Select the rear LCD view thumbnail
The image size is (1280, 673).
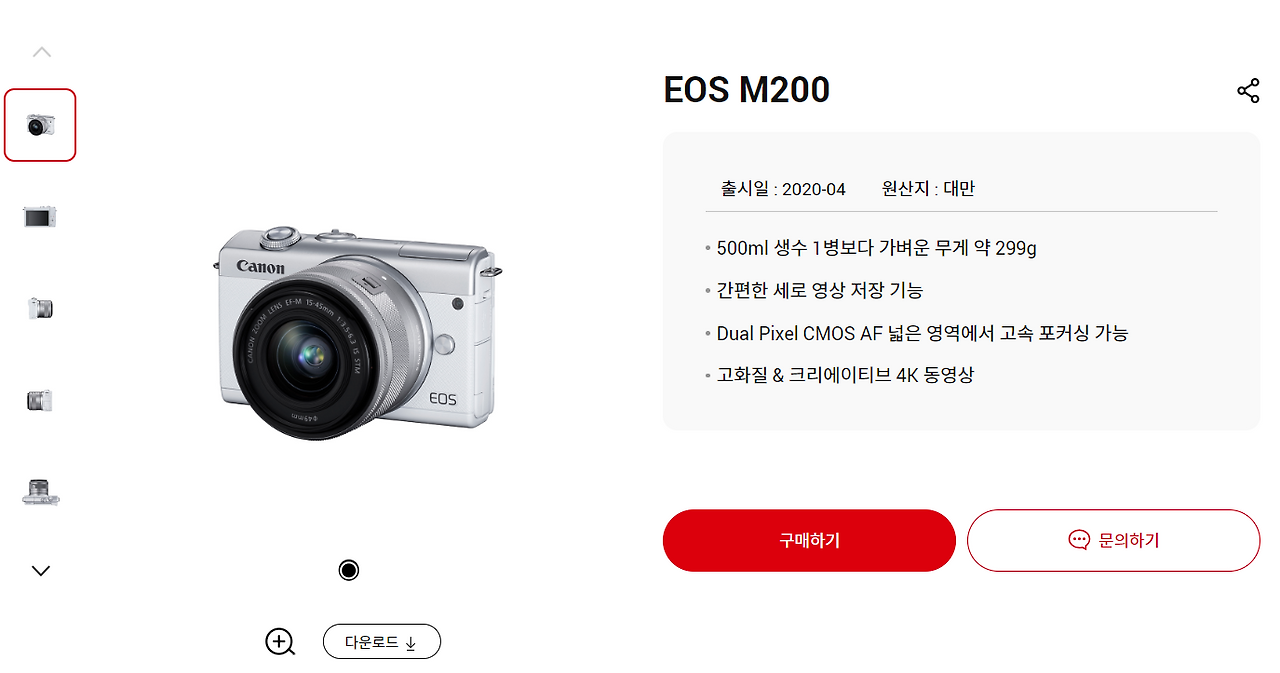(40, 217)
